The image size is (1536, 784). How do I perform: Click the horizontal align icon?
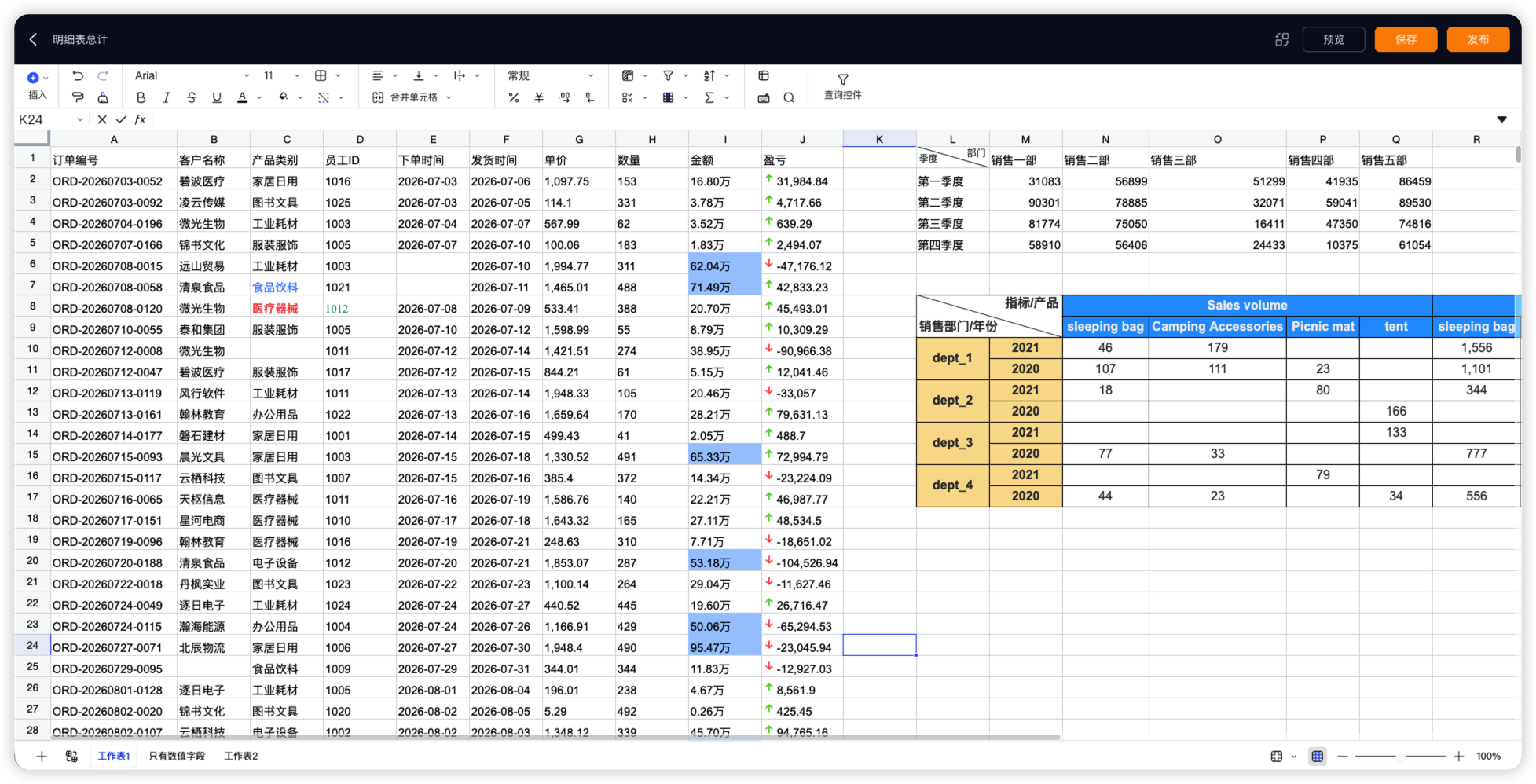[x=377, y=76]
